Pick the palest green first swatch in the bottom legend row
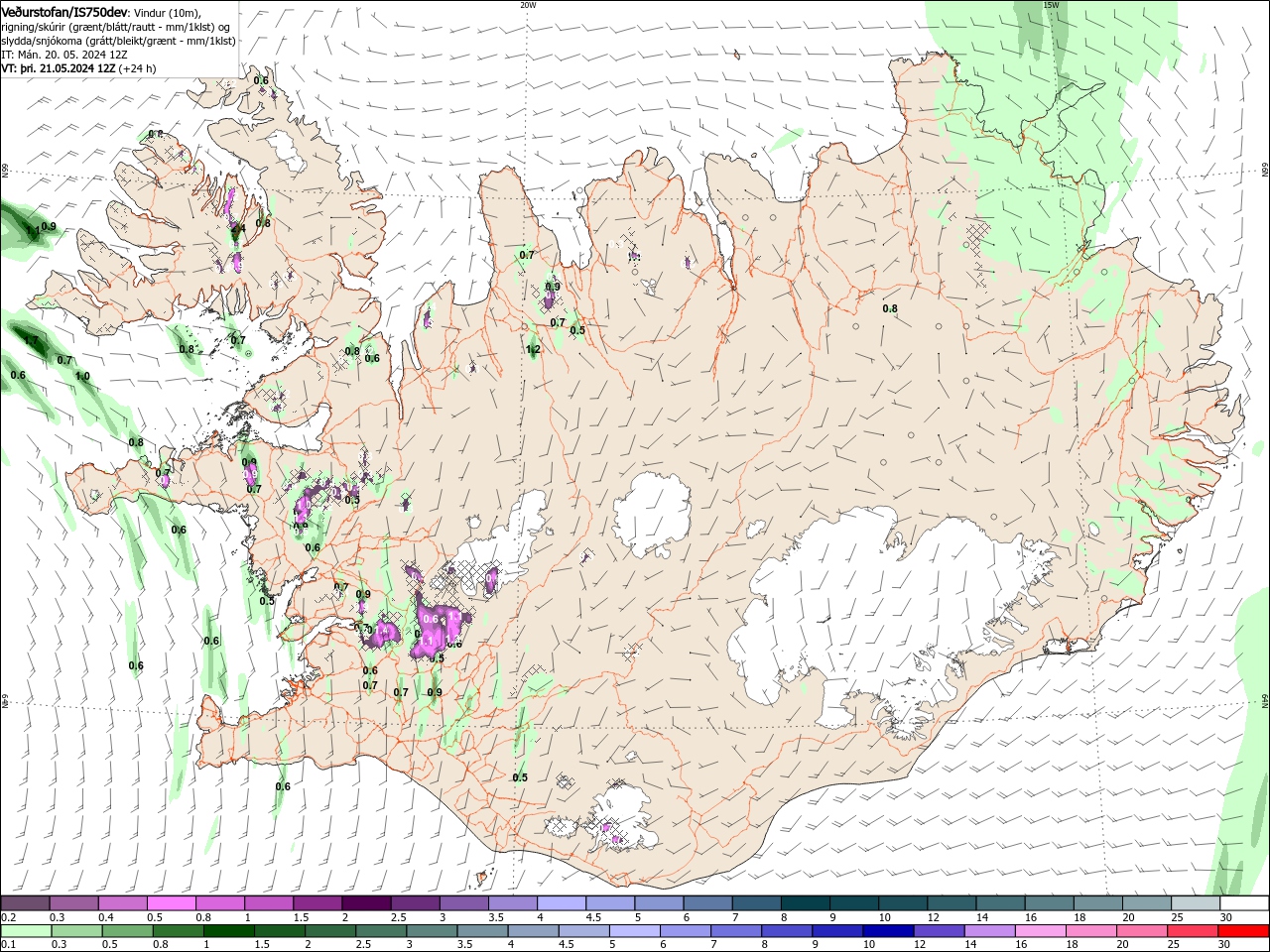 tap(25, 931)
